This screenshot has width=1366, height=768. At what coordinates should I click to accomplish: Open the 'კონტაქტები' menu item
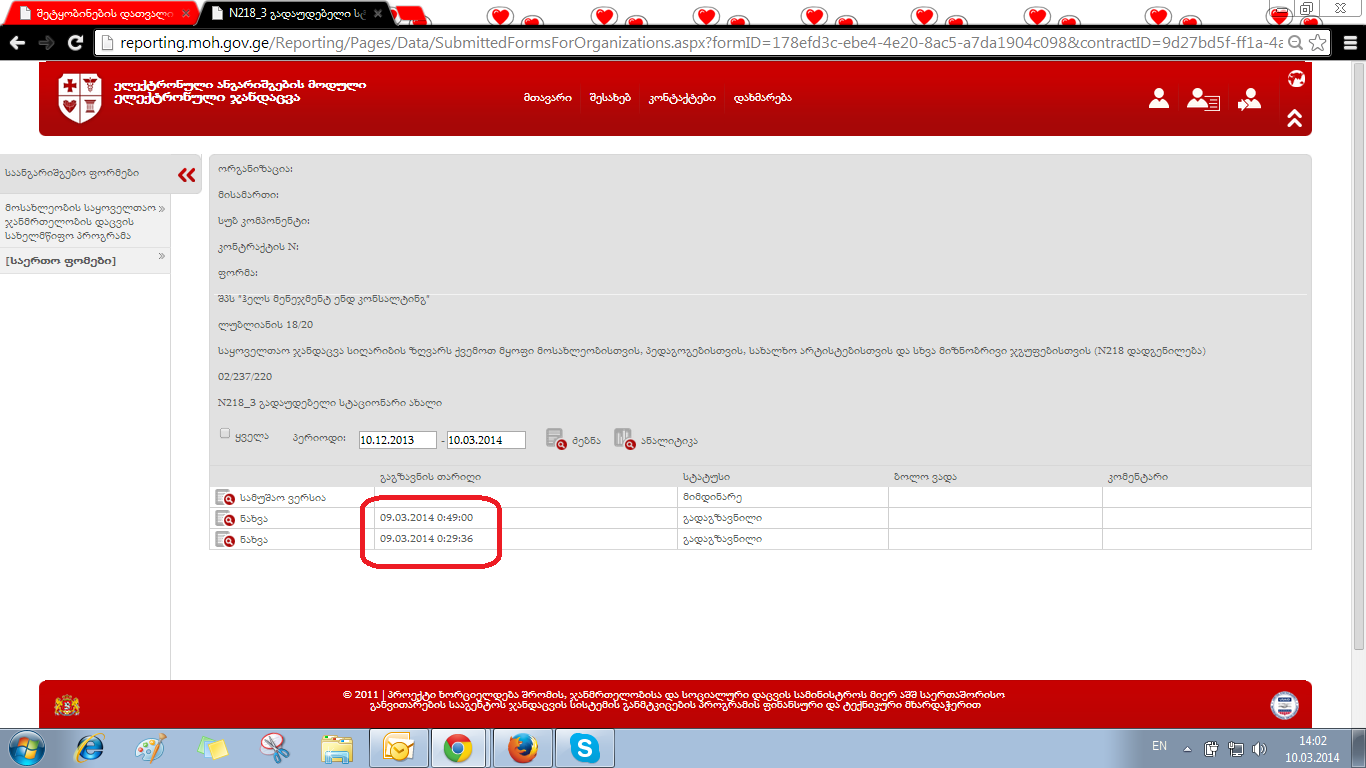coord(682,98)
